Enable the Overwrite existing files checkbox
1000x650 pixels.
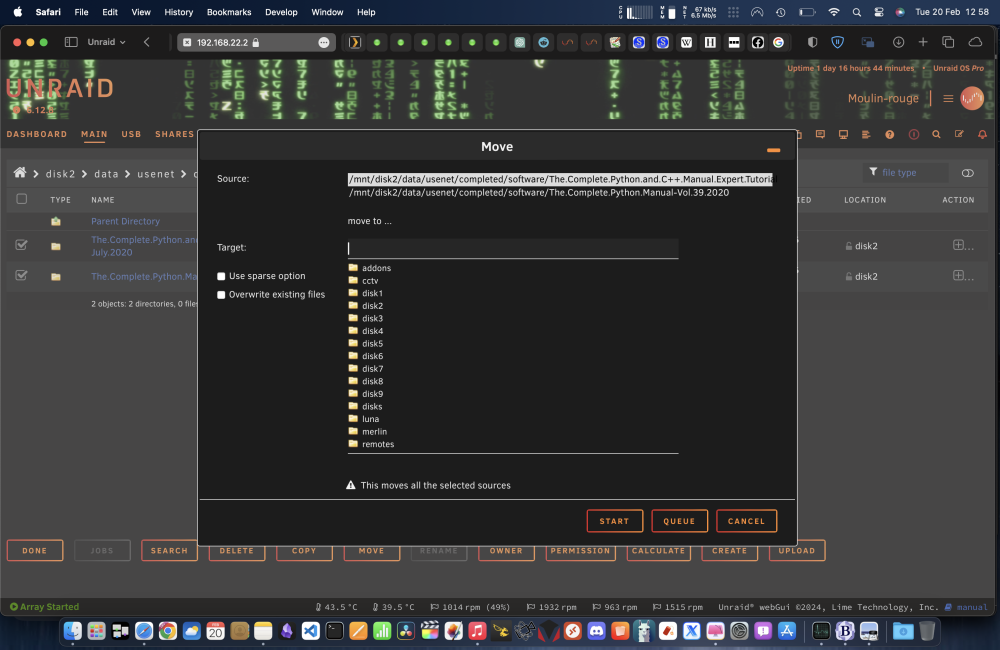pos(221,295)
